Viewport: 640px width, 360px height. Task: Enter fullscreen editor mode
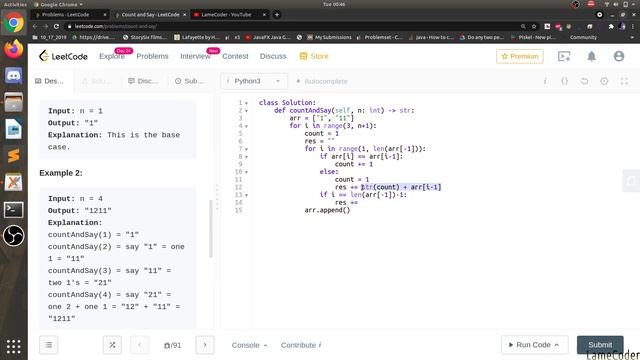[x=624, y=81]
